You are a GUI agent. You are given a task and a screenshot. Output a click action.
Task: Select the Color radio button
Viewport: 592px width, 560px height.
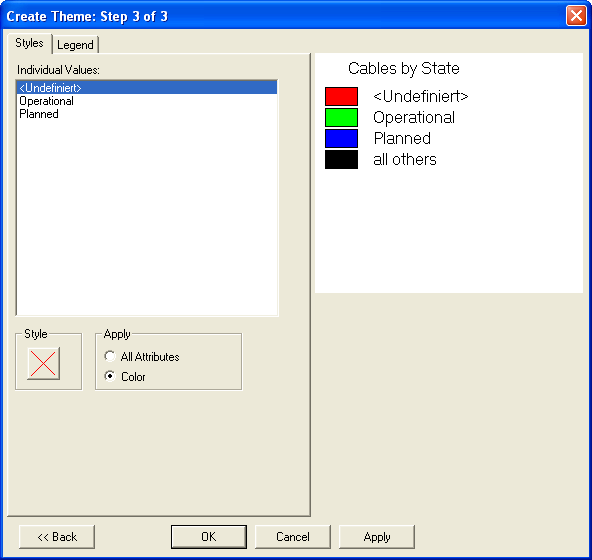coord(125,376)
